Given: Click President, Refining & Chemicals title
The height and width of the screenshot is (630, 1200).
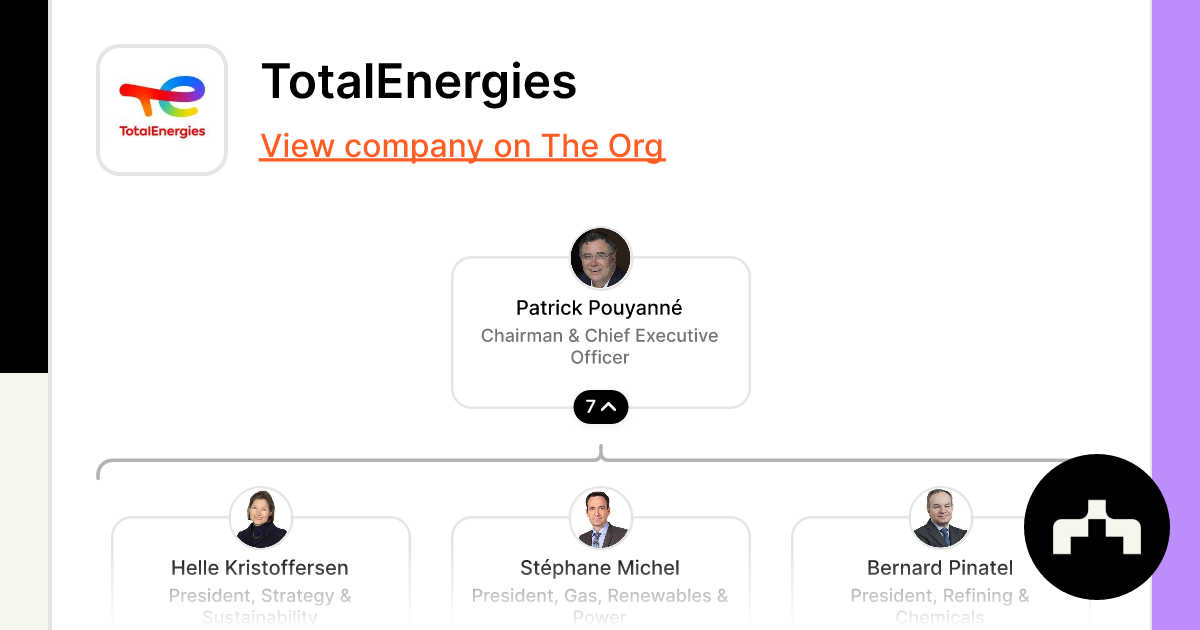Looking at the screenshot, I should click(x=940, y=606).
